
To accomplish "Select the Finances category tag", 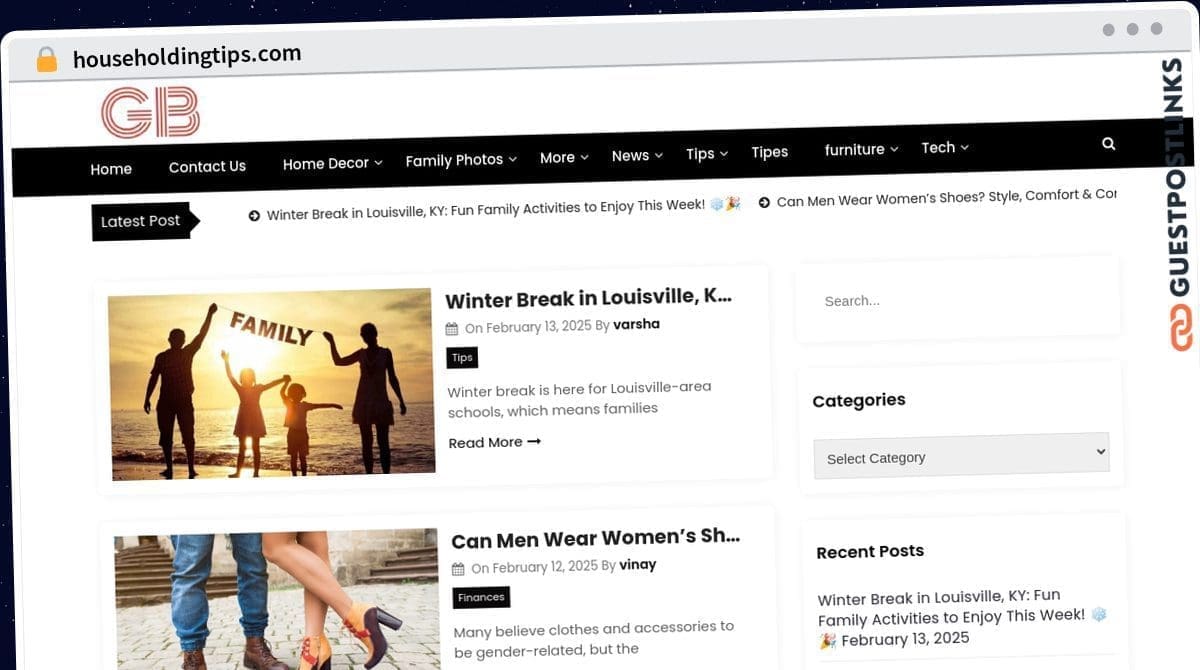I will click(x=481, y=597).
